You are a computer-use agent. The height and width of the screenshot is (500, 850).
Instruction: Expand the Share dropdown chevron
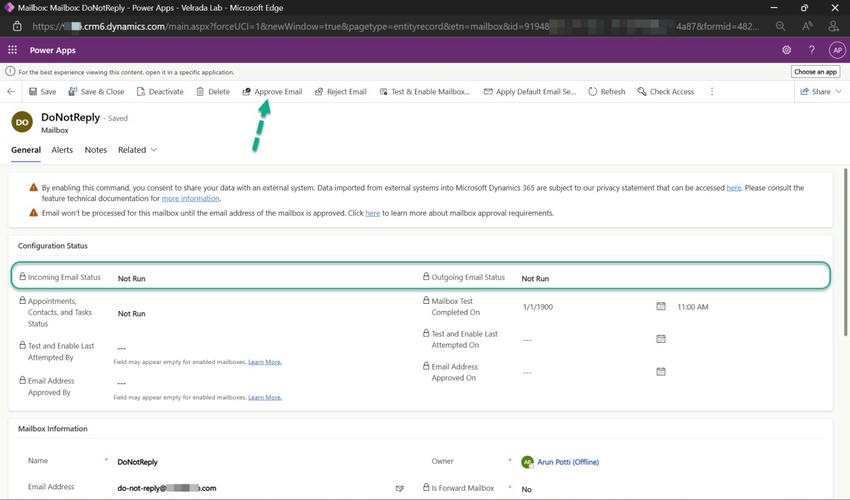pos(839,92)
